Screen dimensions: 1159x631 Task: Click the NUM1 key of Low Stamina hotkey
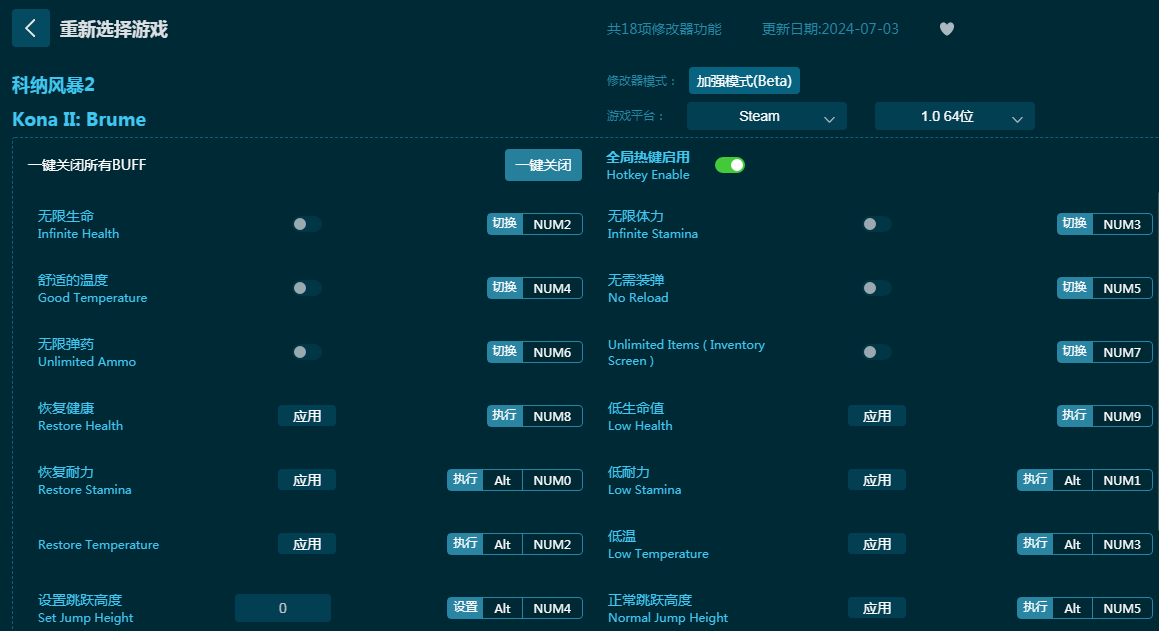tap(1122, 480)
